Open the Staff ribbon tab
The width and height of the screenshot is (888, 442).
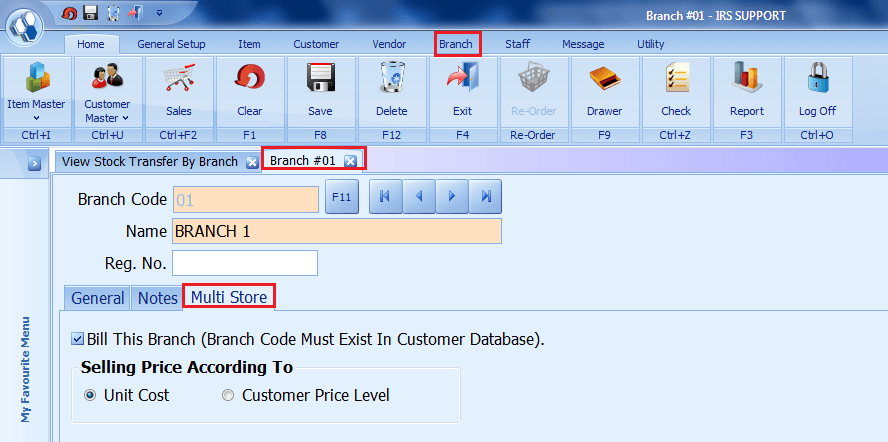(x=518, y=44)
